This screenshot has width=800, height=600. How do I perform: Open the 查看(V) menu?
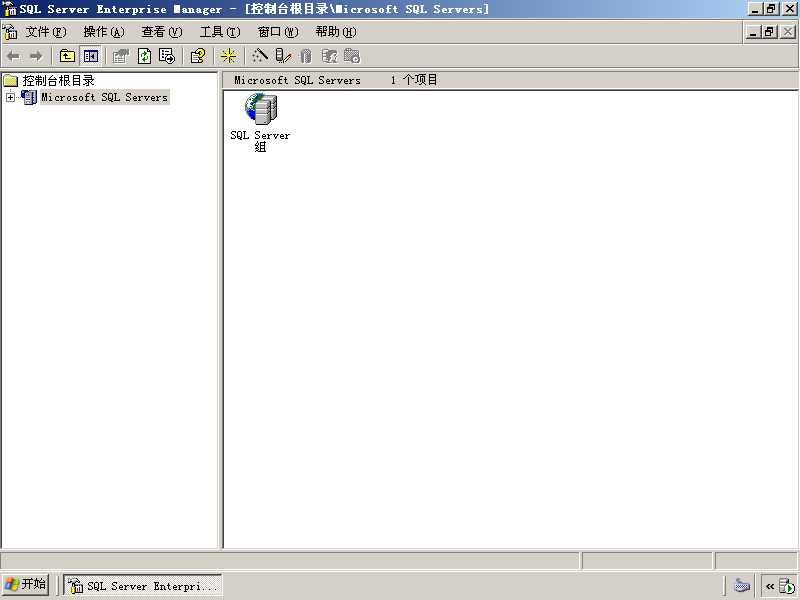[x=162, y=32]
